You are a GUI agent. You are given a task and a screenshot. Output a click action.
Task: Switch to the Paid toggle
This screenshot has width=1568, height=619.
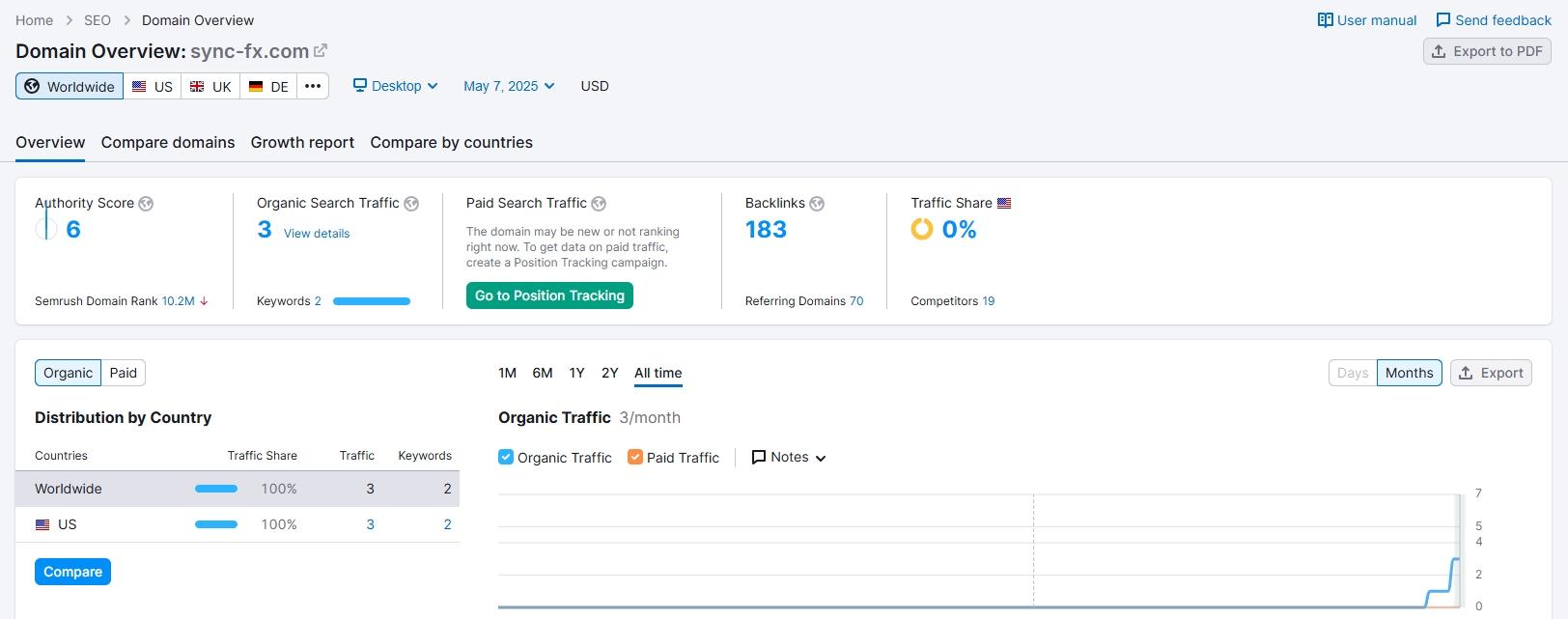(x=124, y=373)
